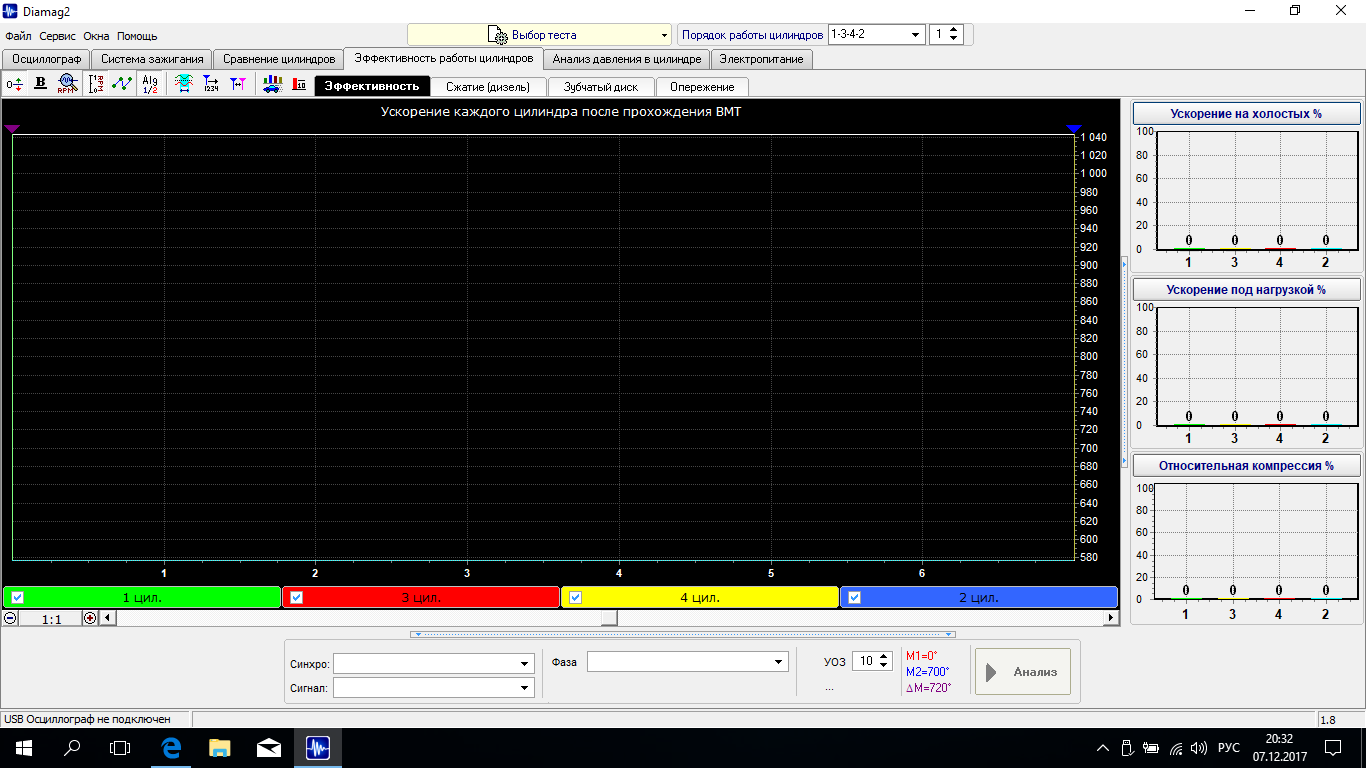Screen dimensions: 1366x768
Task: Open the Файл menu
Action: pyautogui.click(x=18, y=36)
